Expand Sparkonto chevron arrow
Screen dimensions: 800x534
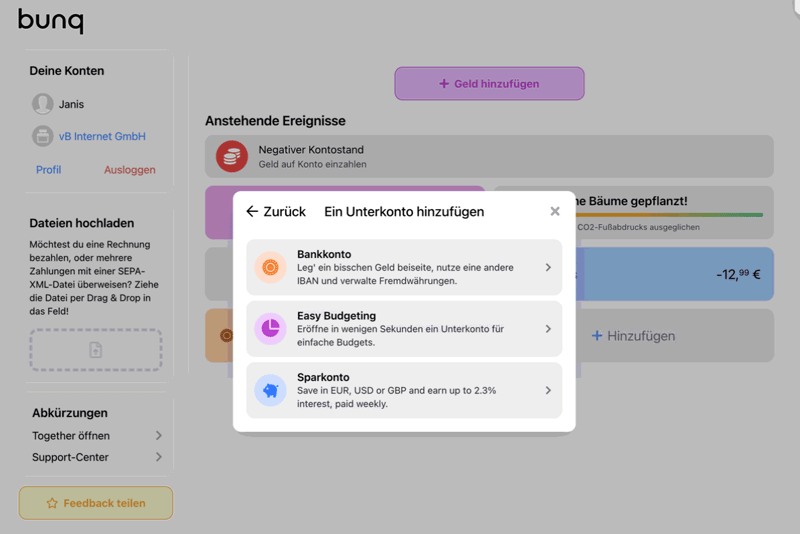point(548,390)
